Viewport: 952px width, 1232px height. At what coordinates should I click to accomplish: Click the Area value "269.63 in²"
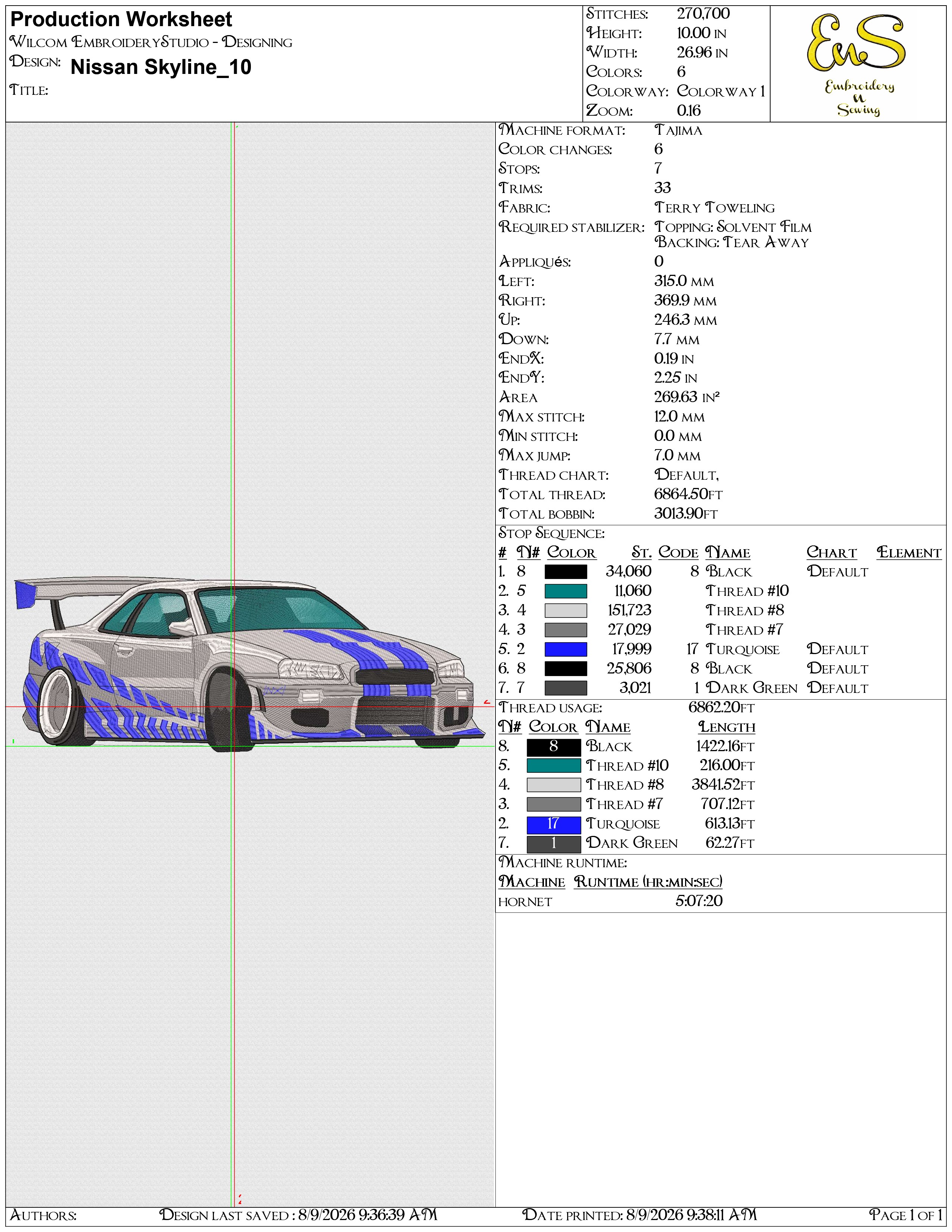point(687,397)
